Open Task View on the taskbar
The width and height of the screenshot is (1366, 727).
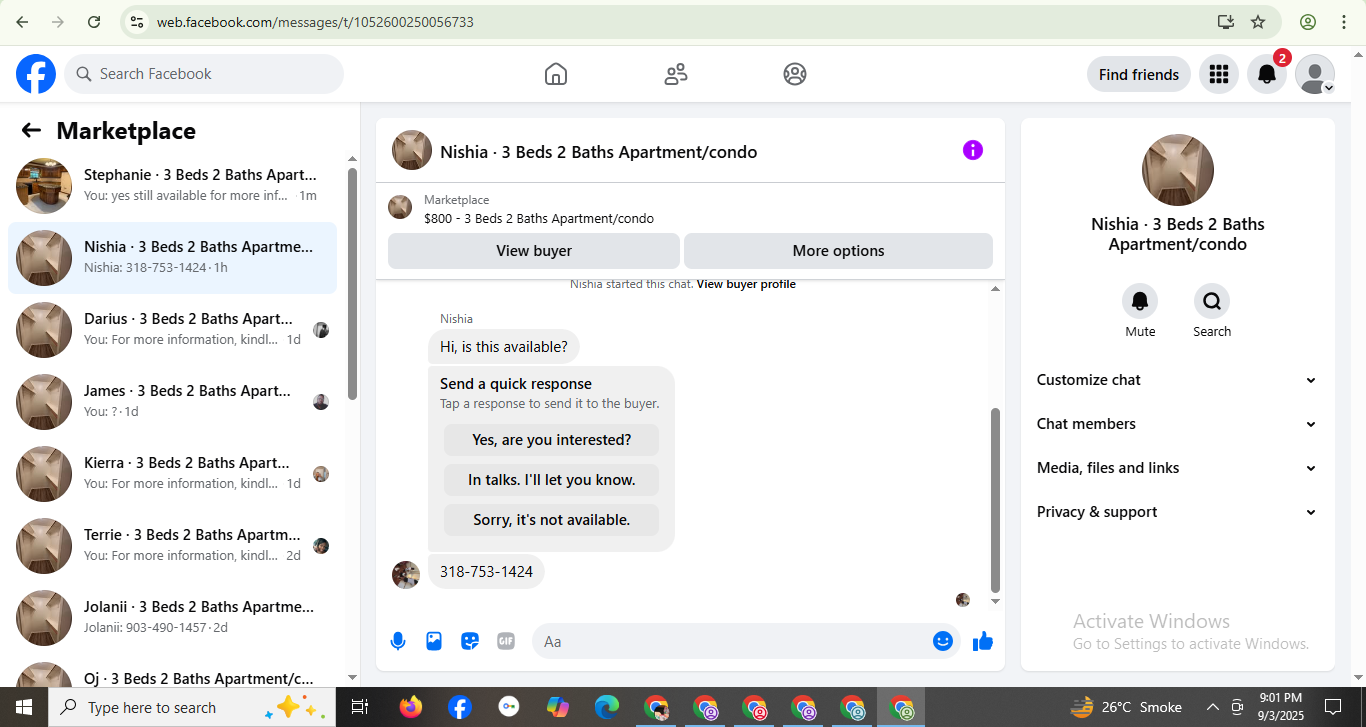pyautogui.click(x=359, y=707)
